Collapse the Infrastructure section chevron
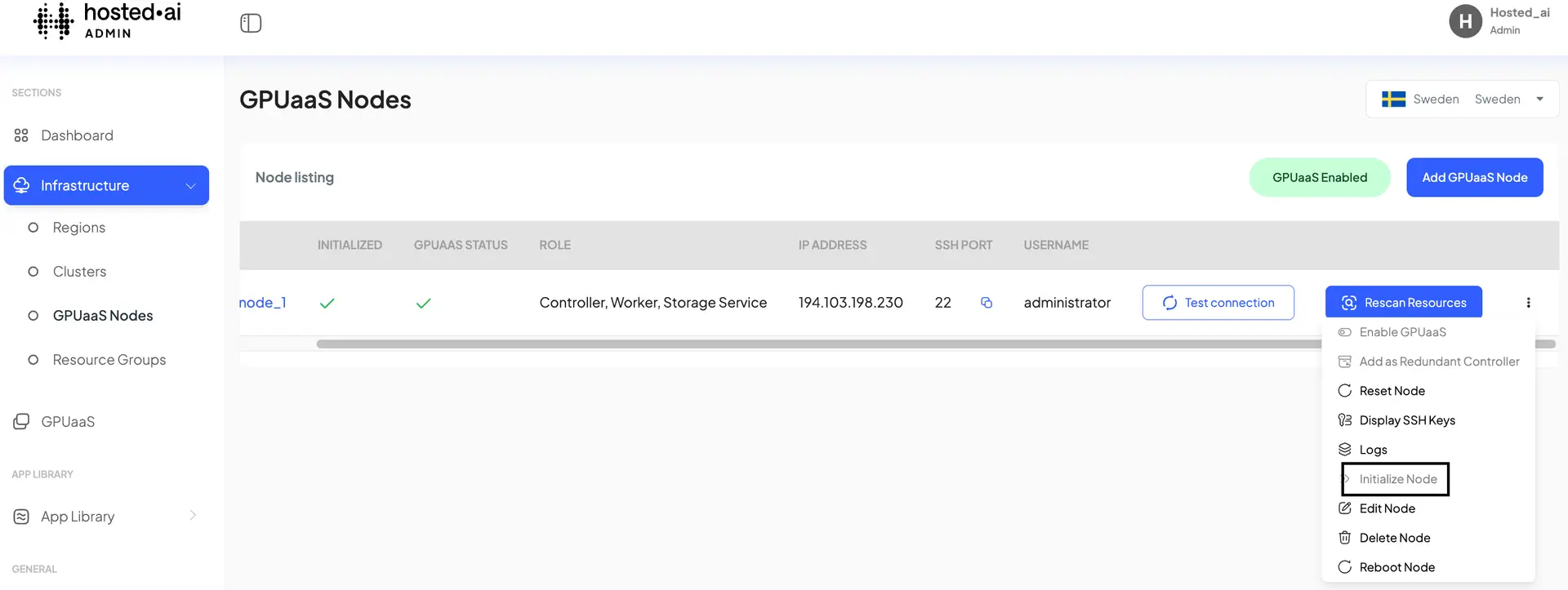Image resolution: width=1568 pixels, height=590 pixels. [190, 186]
